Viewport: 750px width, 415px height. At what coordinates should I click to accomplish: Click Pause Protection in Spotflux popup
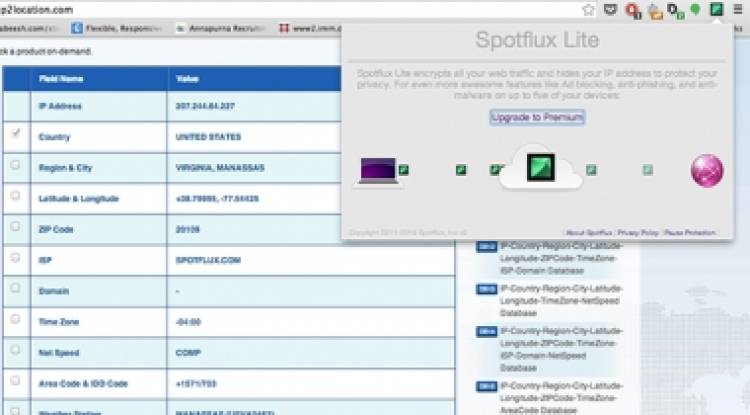690,232
